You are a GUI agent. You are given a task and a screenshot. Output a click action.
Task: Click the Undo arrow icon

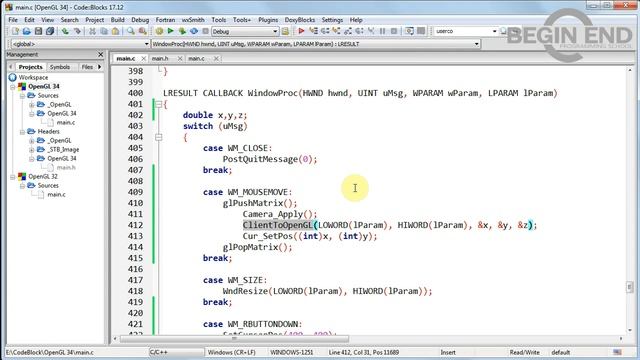(x=65, y=31)
